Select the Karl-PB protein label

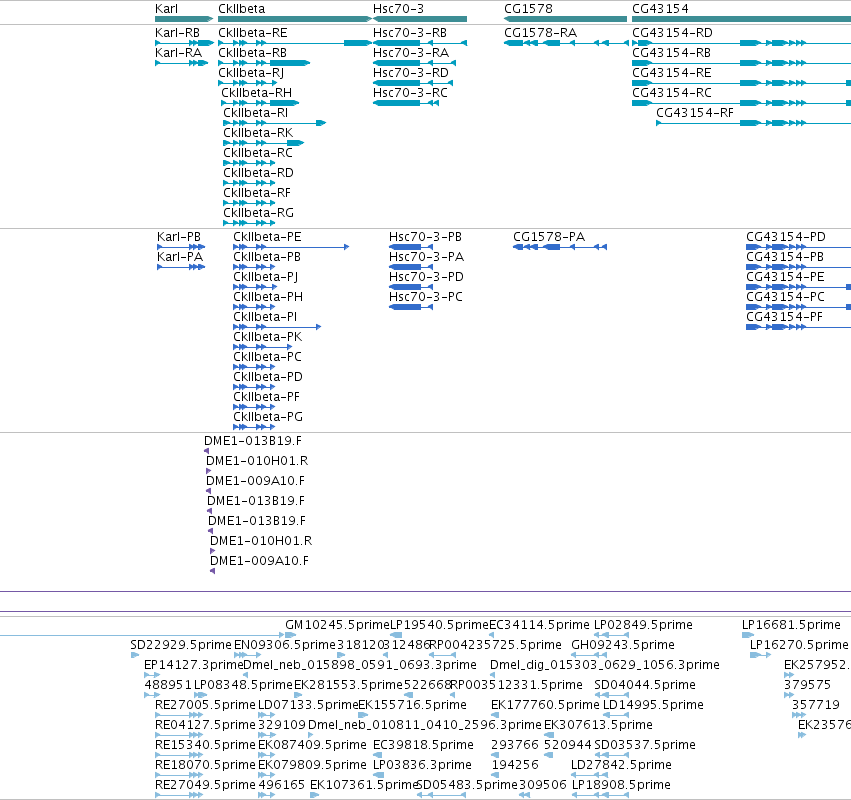pos(179,237)
